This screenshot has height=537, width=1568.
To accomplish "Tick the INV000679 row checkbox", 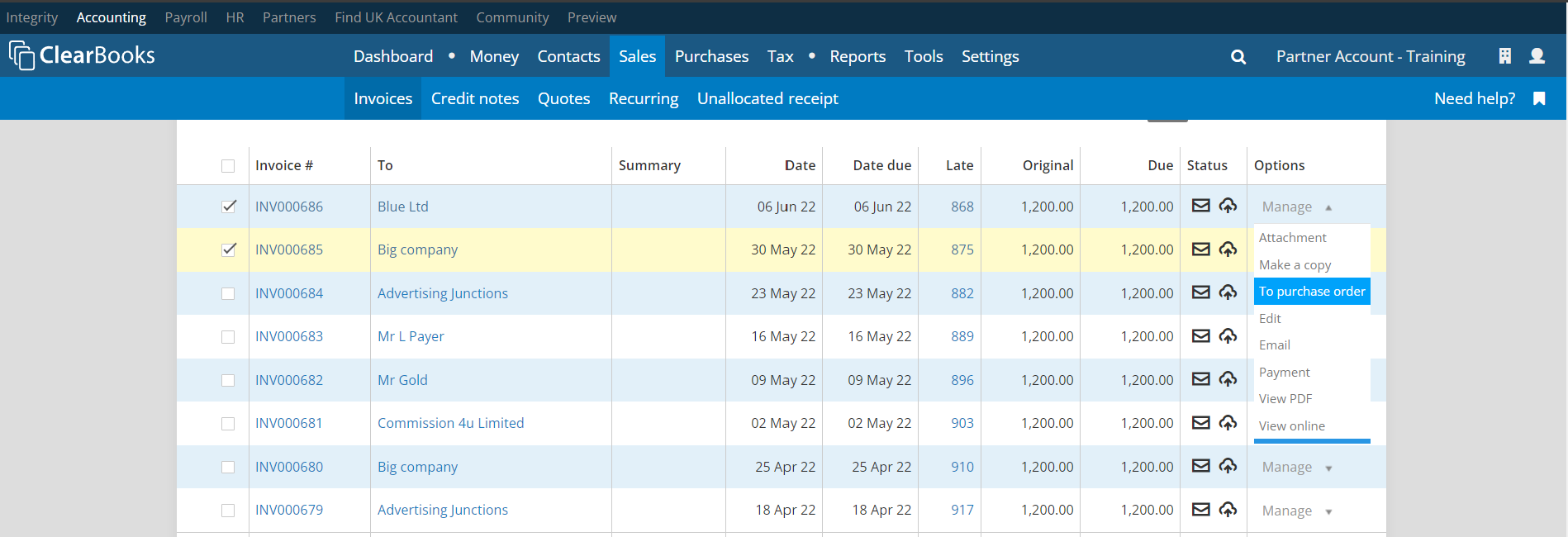I will point(228,511).
